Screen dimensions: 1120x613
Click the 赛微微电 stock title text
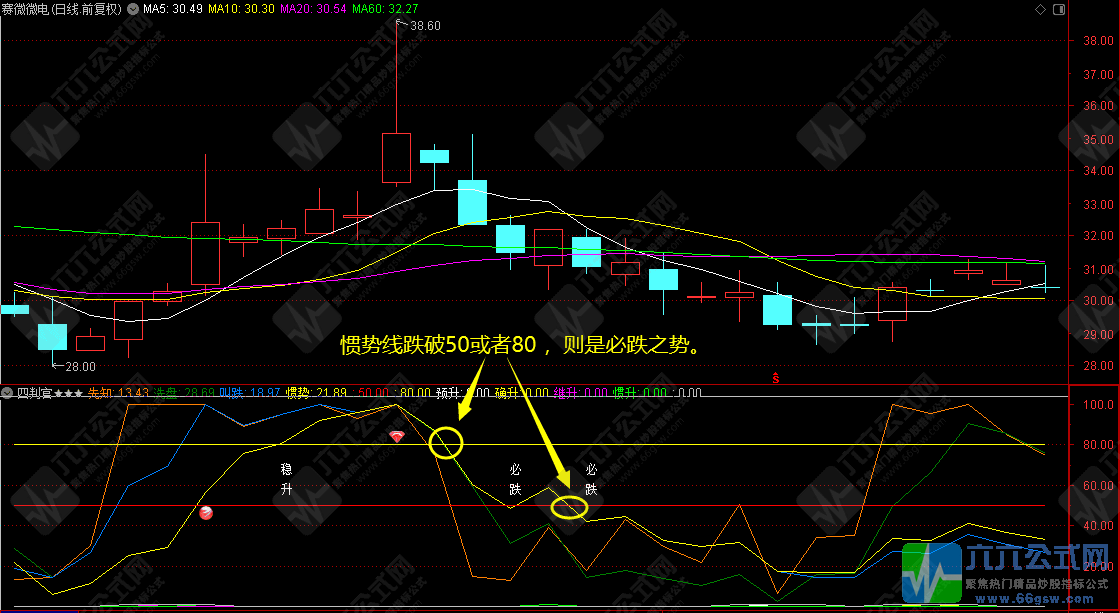28,9
